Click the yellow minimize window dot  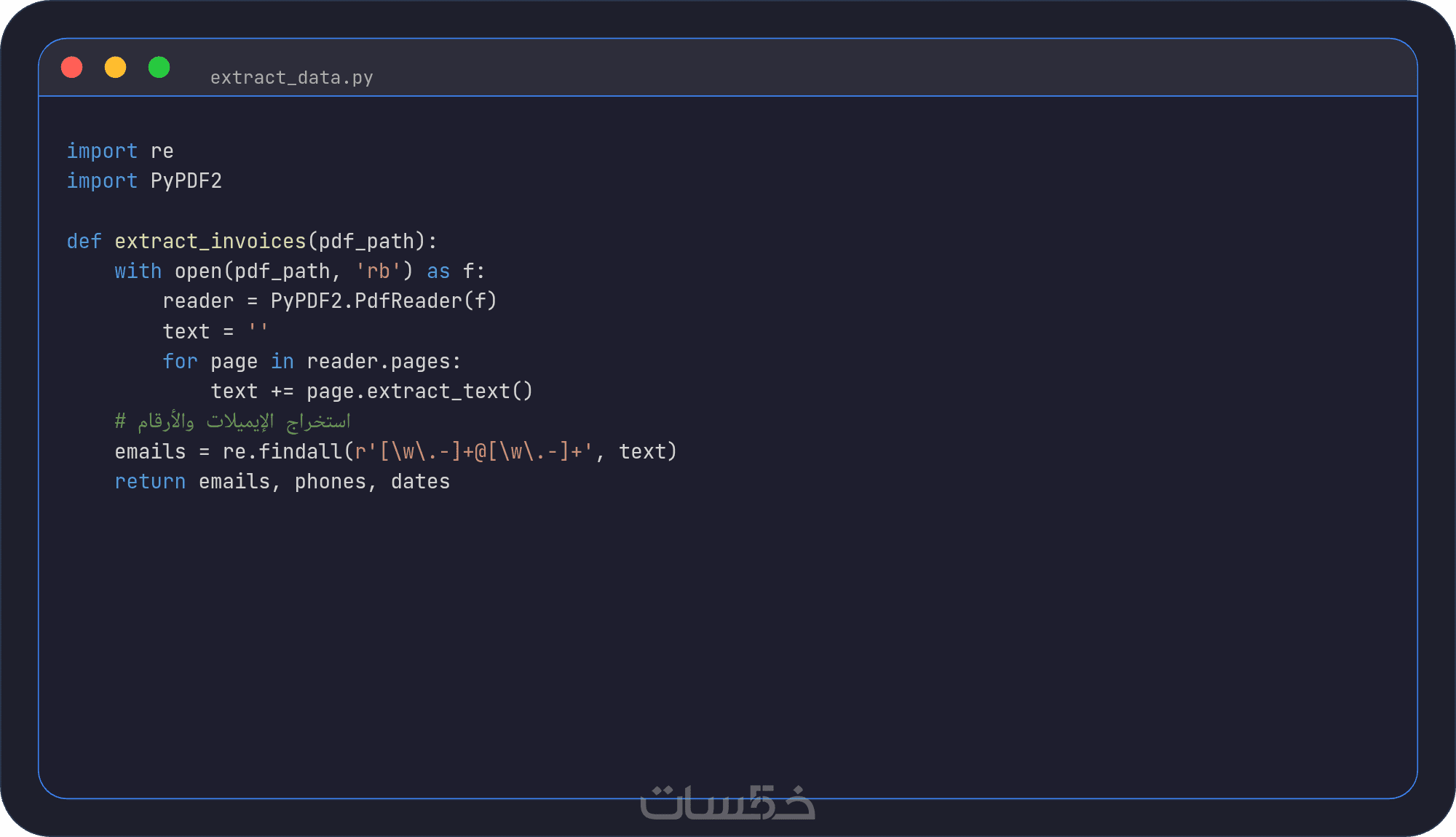pyautogui.click(x=116, y=68)
